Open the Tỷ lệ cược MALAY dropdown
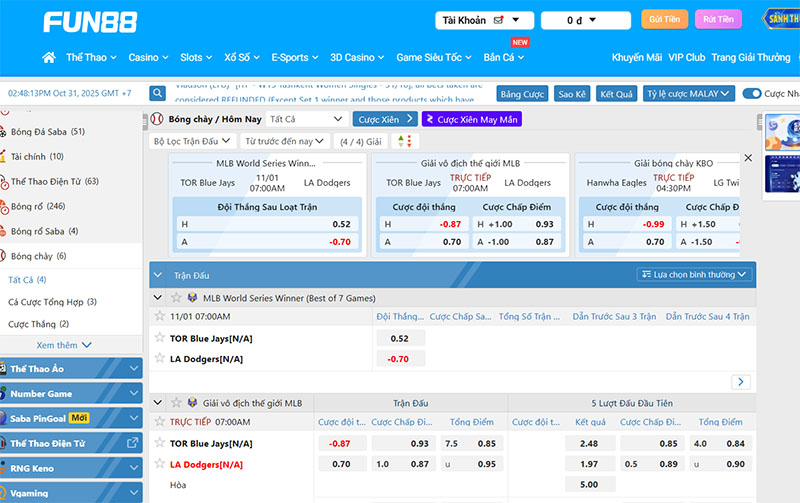This screenshot has width=800, height=503. tap(688, 94)
